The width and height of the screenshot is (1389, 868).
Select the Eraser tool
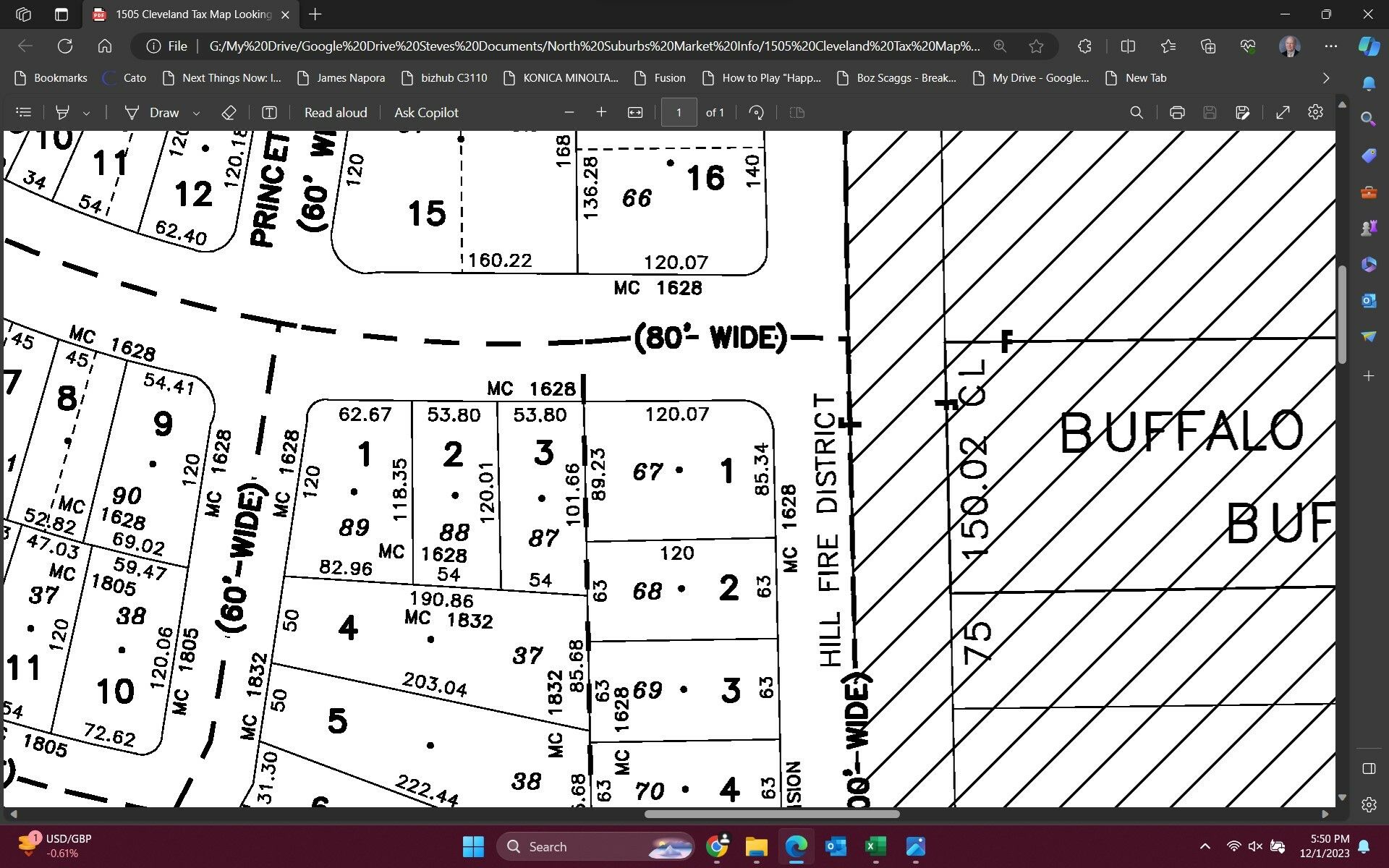(x=229, y=112)
